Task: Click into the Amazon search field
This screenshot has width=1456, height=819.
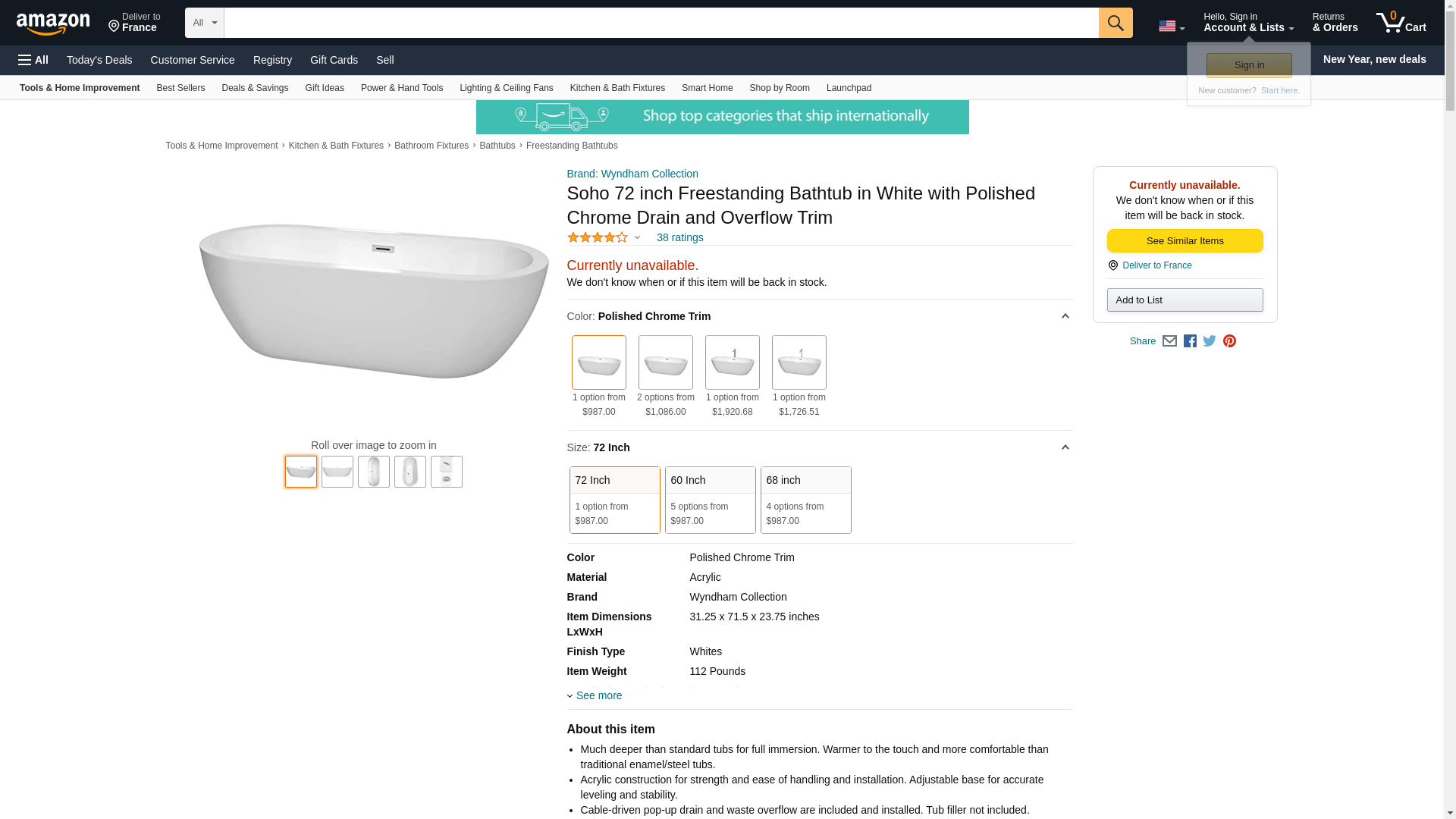Action: click(661, 23)
